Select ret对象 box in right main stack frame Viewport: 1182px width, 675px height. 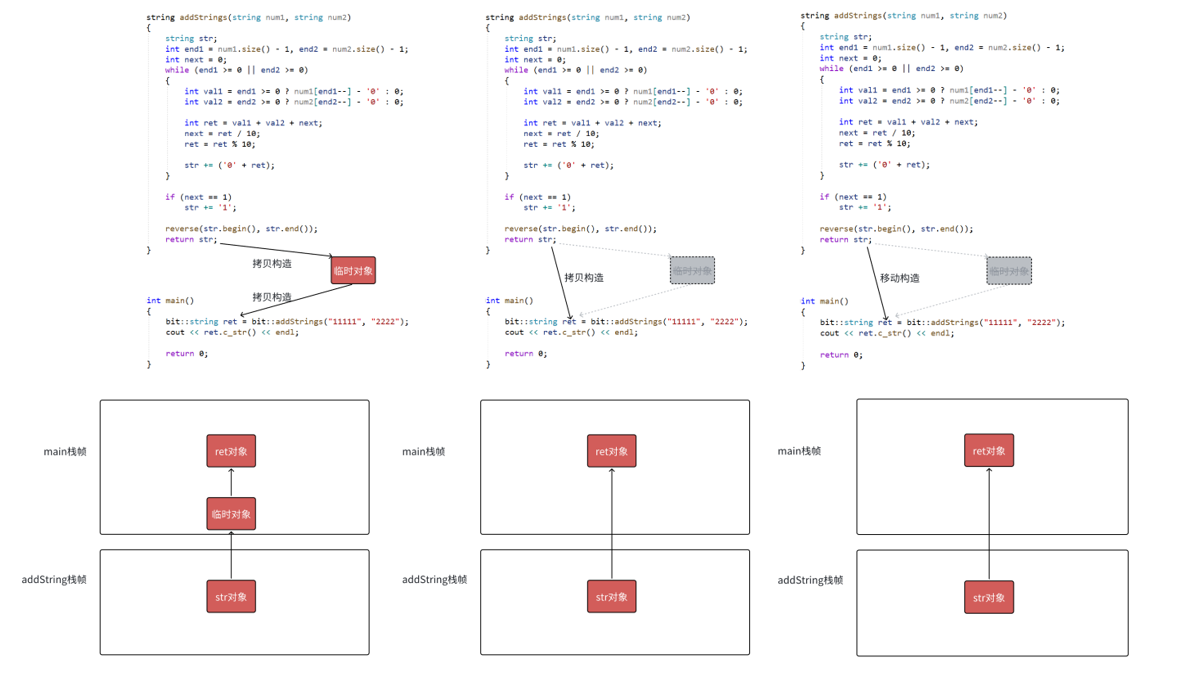(988, 450)
